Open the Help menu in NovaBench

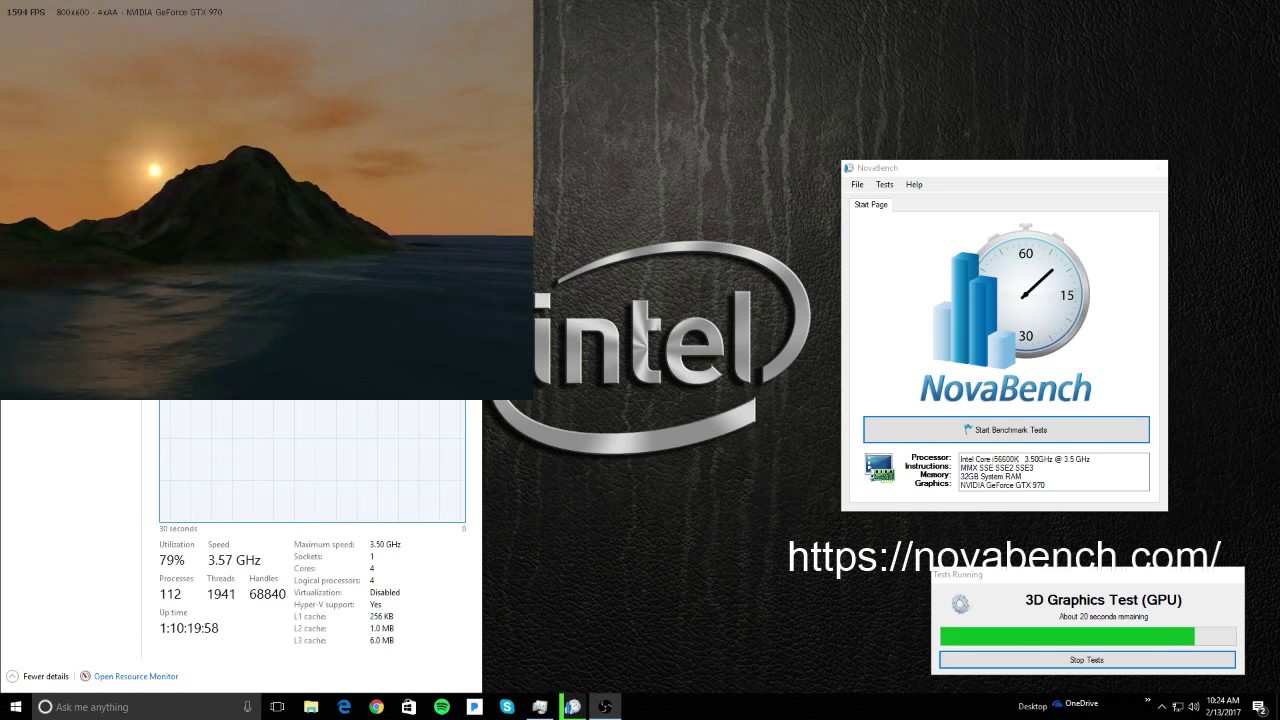(914, 184)
